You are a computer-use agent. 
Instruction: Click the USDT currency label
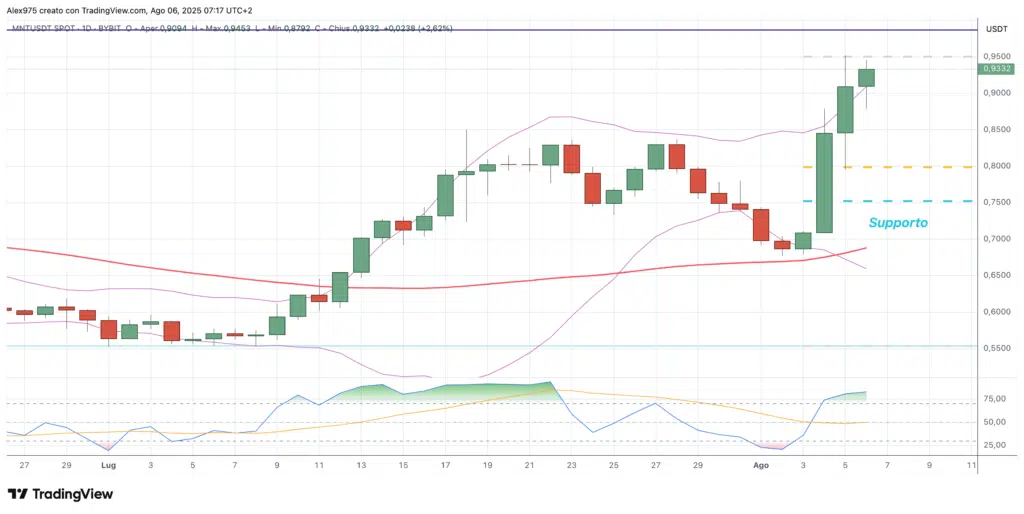coord(996,29)
